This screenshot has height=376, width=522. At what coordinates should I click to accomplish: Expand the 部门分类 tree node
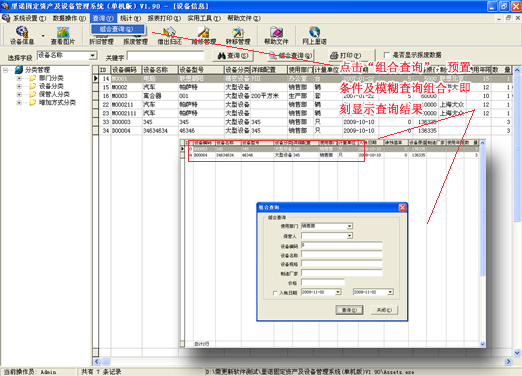point(19,78)
